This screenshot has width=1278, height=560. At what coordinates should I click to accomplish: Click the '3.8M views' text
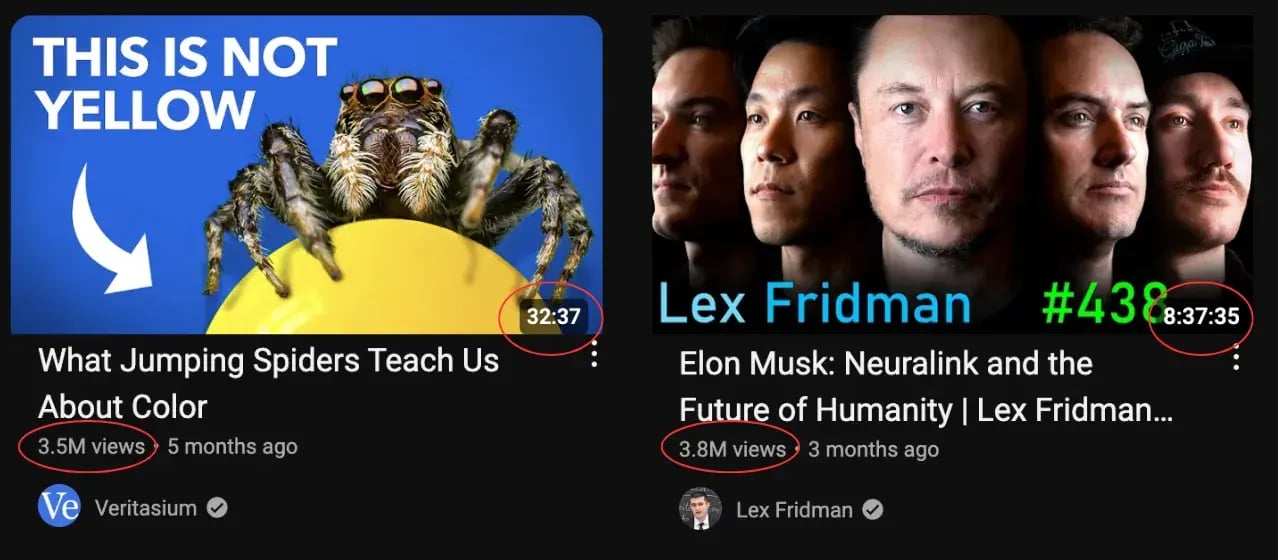point(732,449)
